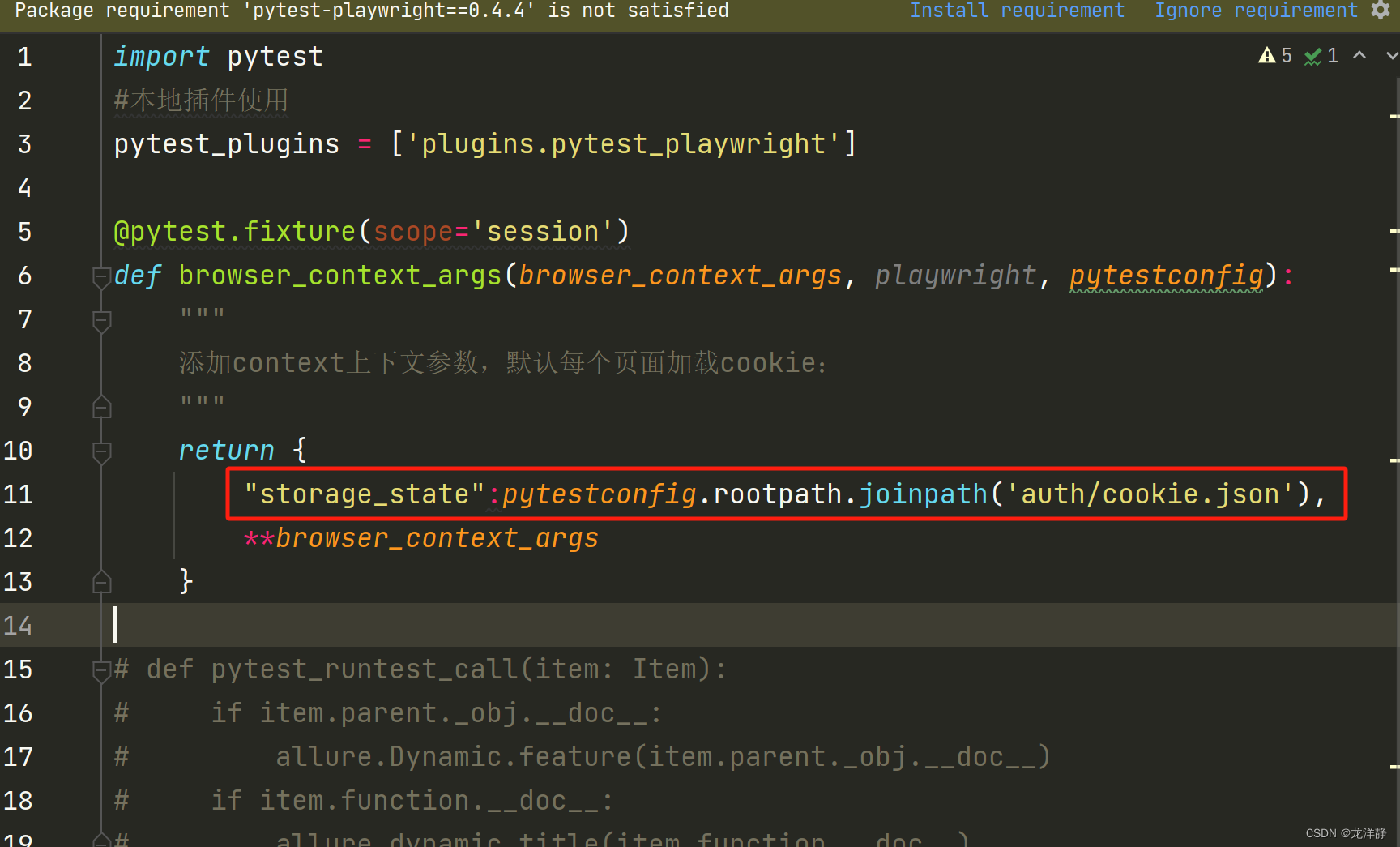Click the 'joinpath' method call

(x=923, y=494)
